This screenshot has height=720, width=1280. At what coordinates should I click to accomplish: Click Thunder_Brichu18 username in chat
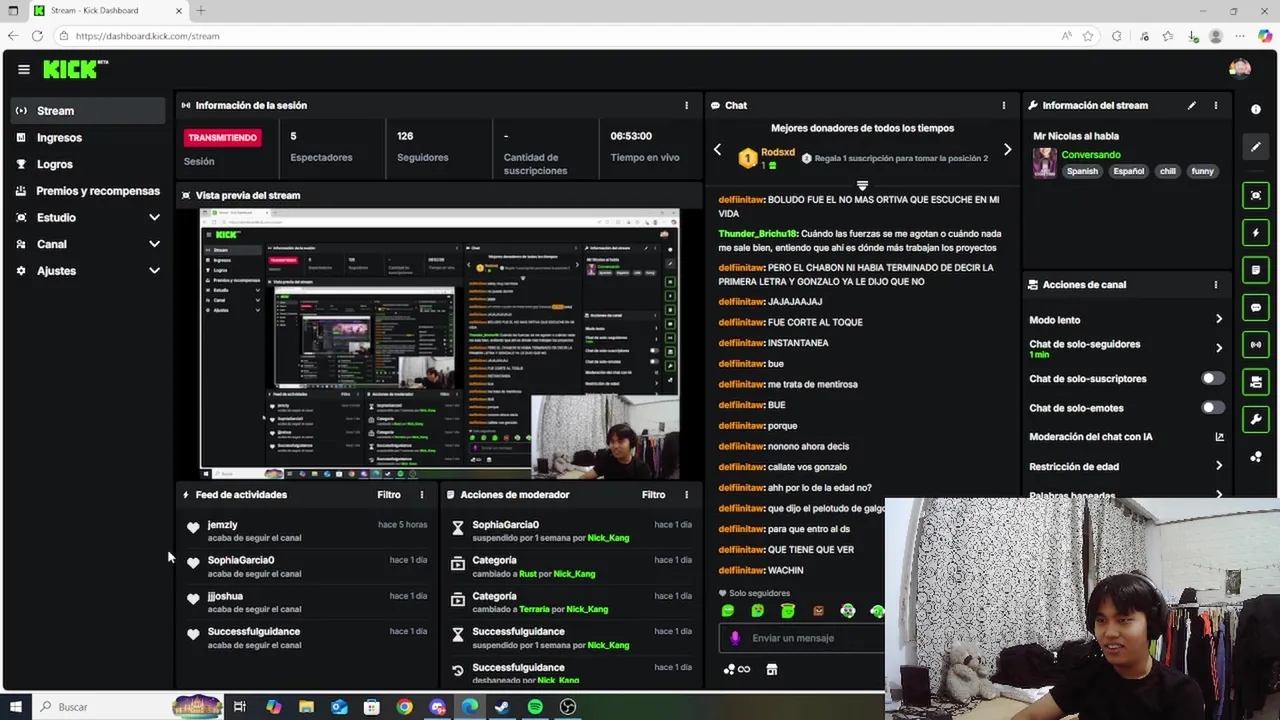click(757, 234)
